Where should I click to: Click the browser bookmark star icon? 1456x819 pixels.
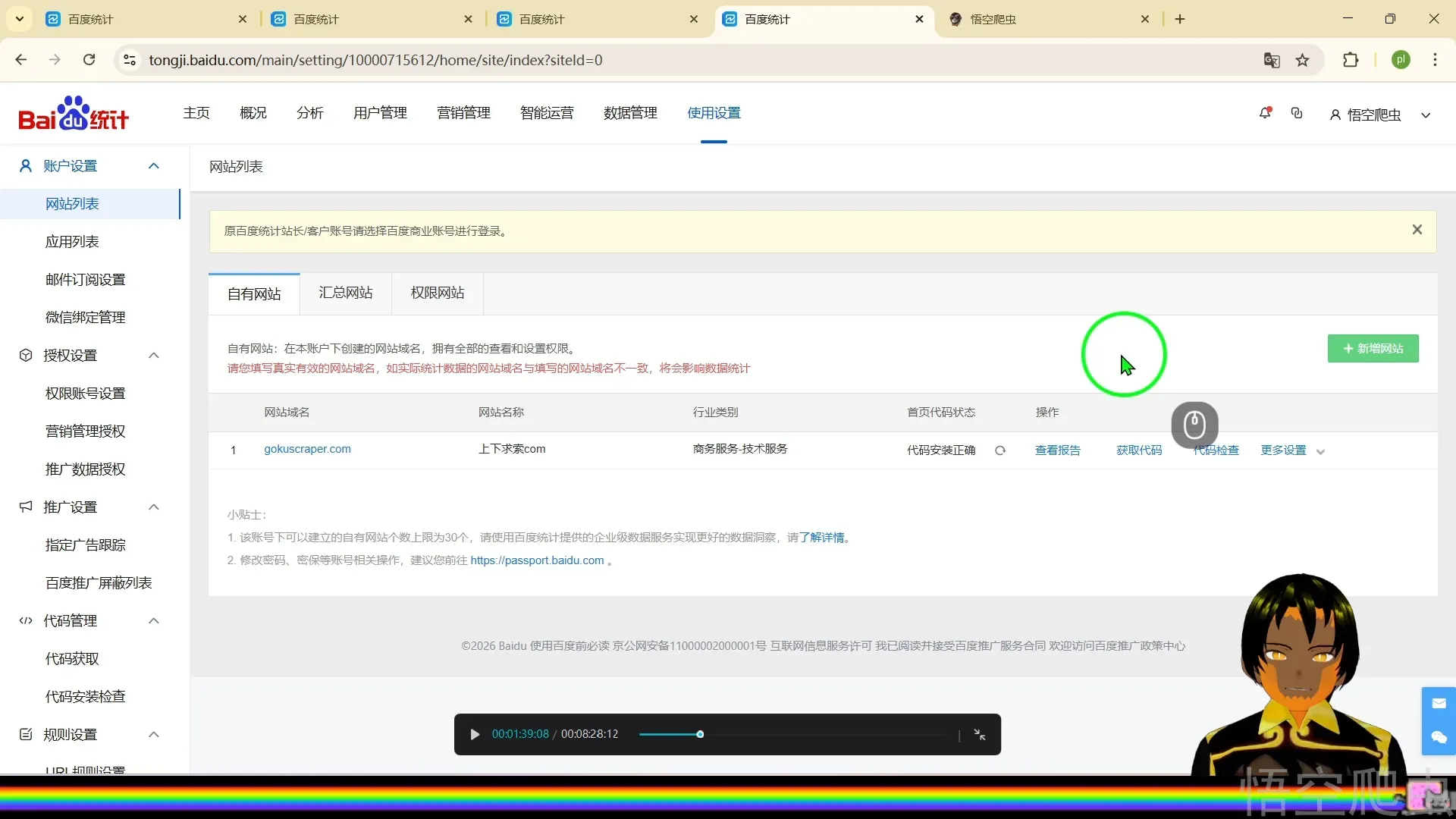tap(1302, 60)
